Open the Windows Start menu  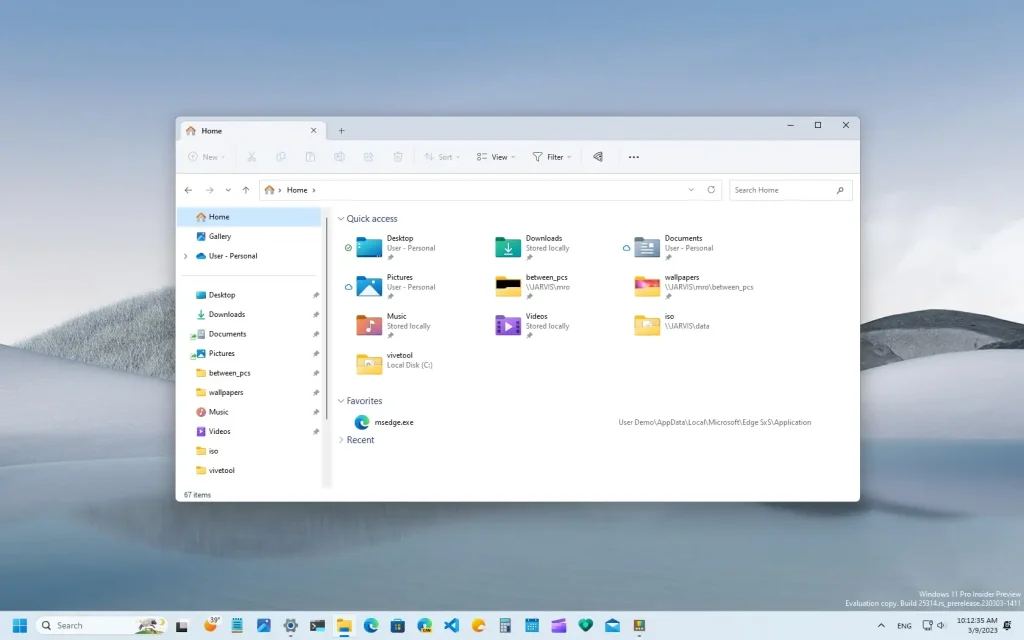click(20, 626)
